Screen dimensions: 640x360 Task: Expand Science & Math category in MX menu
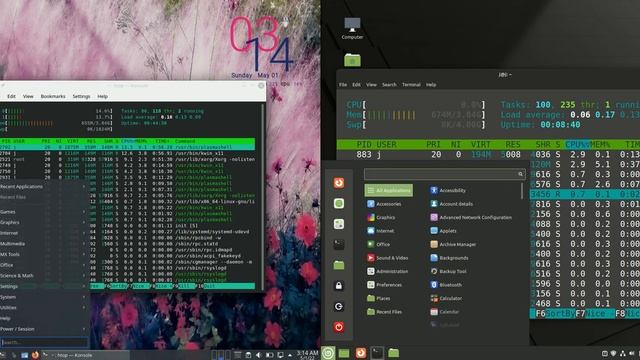(44, 276)
